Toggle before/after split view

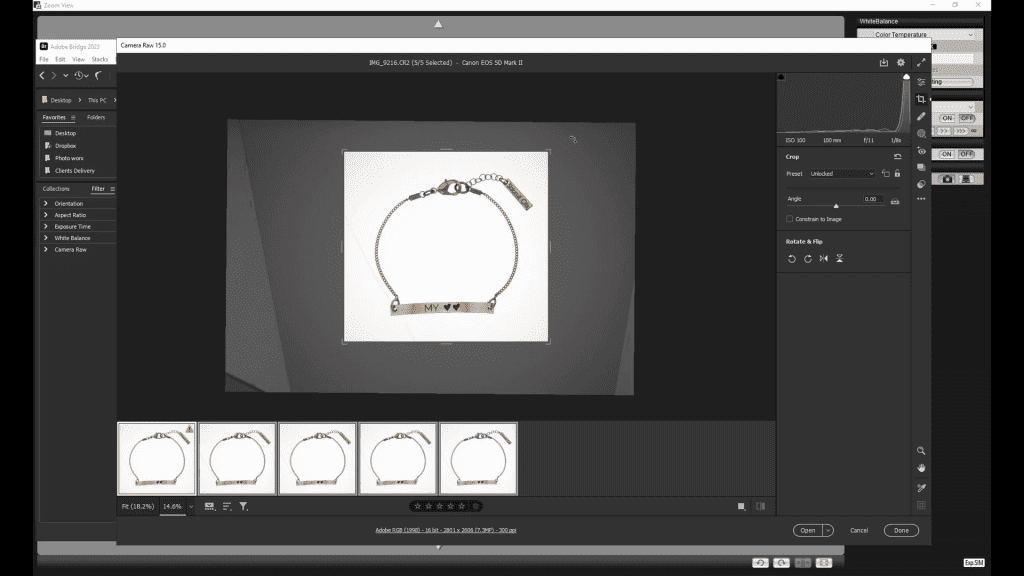point(761,506)
